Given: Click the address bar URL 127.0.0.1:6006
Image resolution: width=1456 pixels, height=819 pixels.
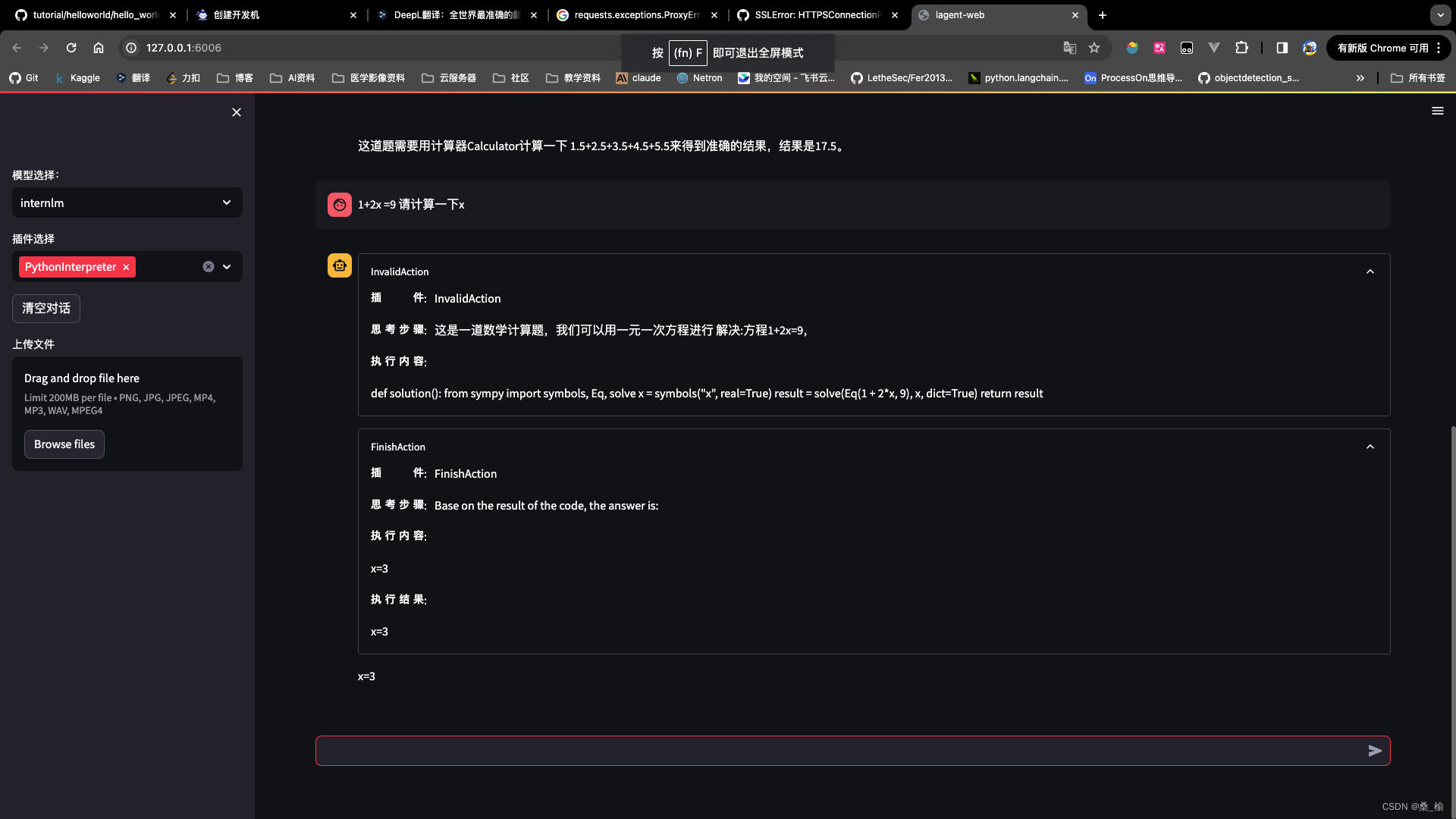Looking at the screenshot, I should coord(184,48).
